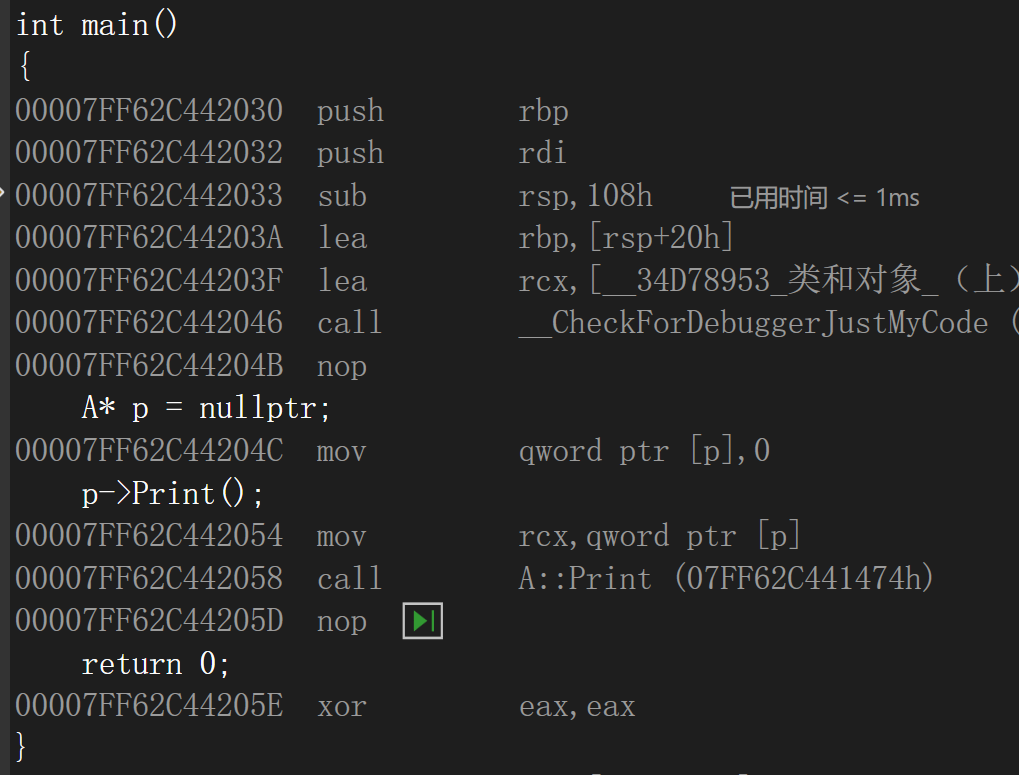Click the nop at address 00007FF62C44204B
Viewport: 1019px width, 775px height.
(191, 366)
